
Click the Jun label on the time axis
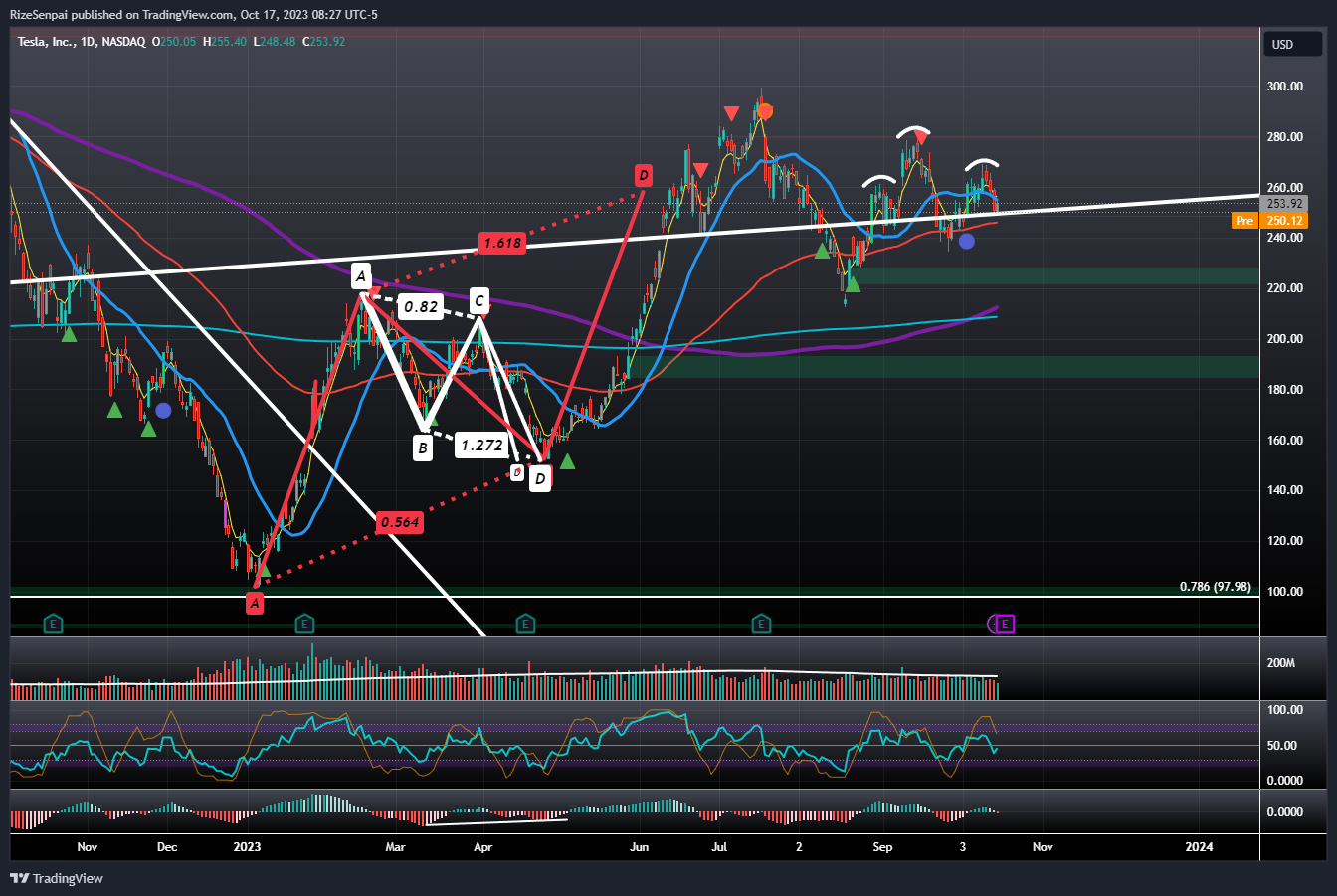(x=640, y=847)
